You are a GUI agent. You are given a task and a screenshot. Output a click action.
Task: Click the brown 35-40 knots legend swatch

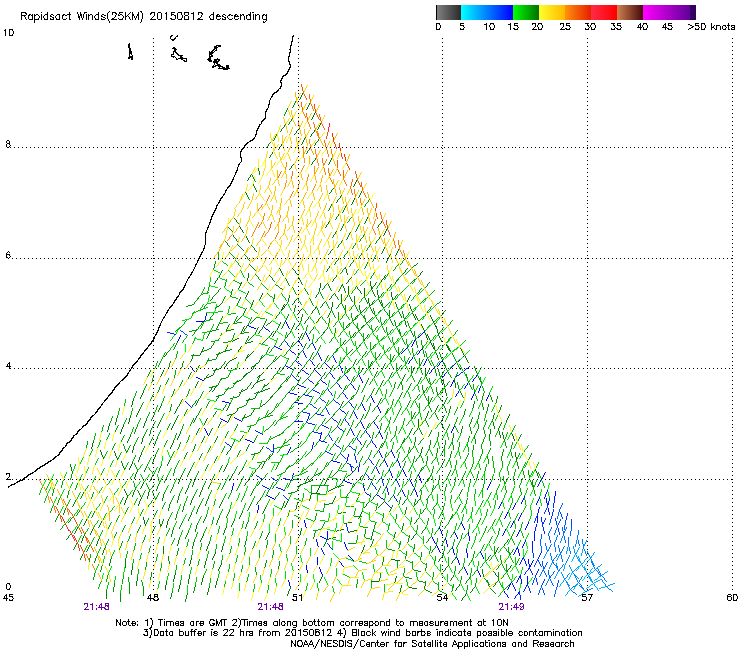pyautogui.click(x=630, y=12)
